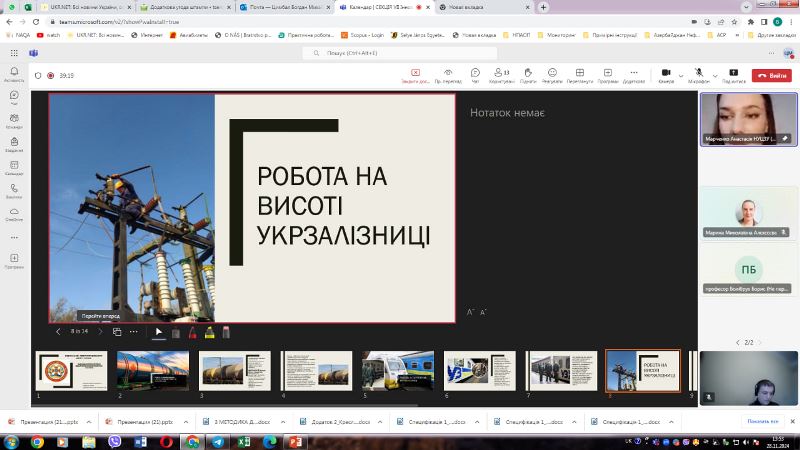Screen dimensions: 800x450
Task: Open Calls in the Teams sidebar
Action: (x=14, y=191)
